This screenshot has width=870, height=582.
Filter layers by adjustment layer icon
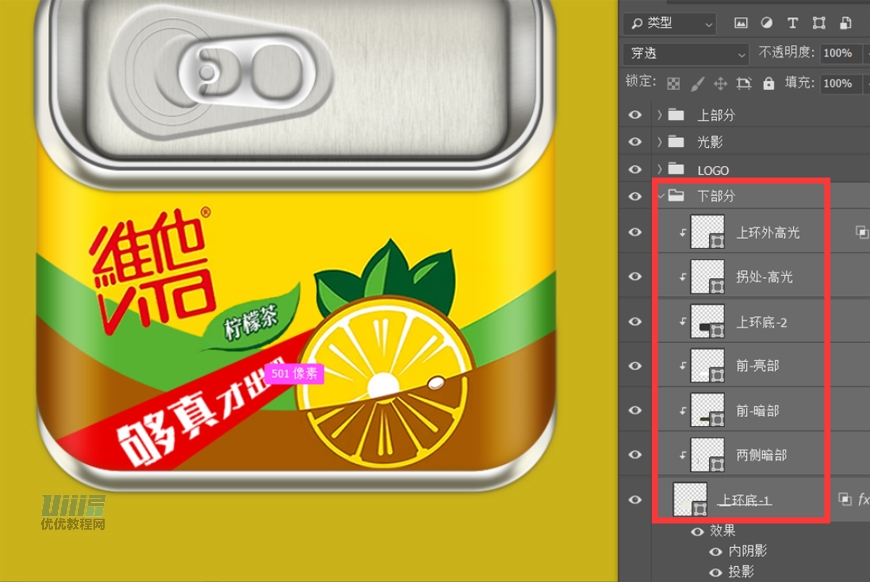[766, 23]
